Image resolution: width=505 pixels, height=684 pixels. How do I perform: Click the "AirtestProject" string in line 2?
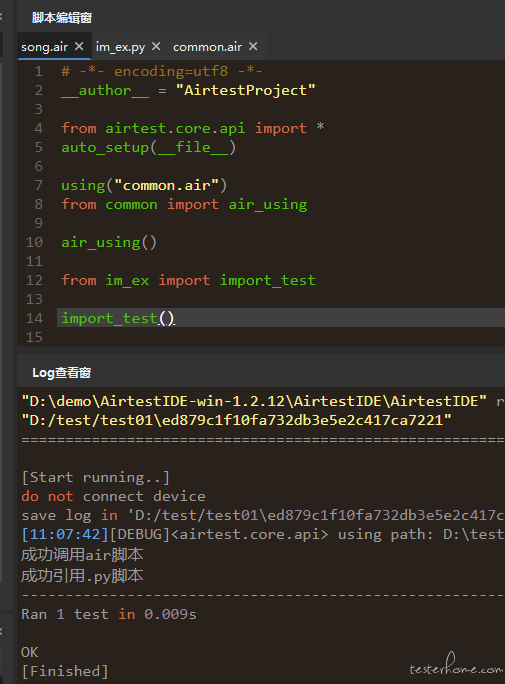(246, 90)
